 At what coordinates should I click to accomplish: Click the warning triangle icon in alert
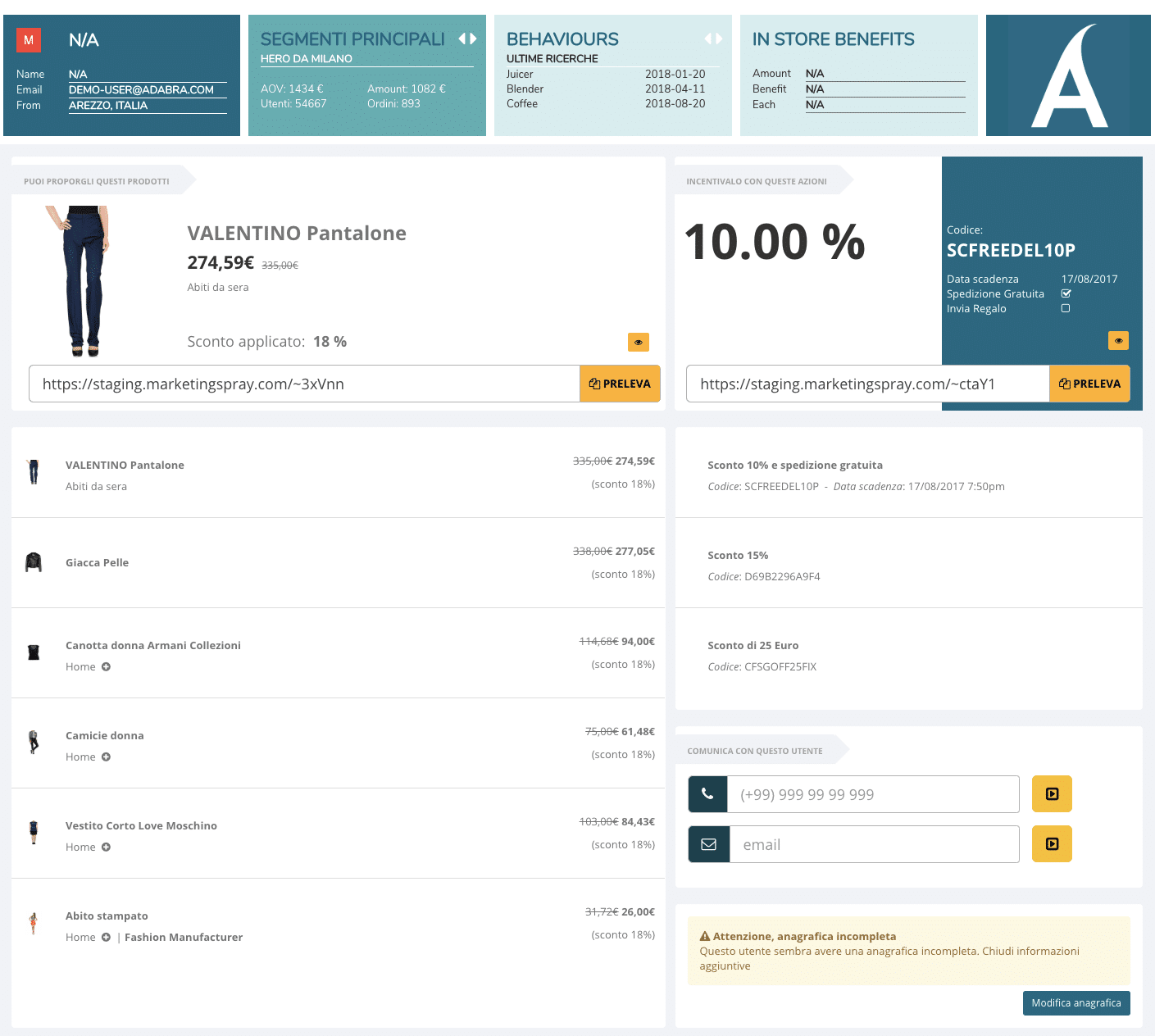(705, 936)
